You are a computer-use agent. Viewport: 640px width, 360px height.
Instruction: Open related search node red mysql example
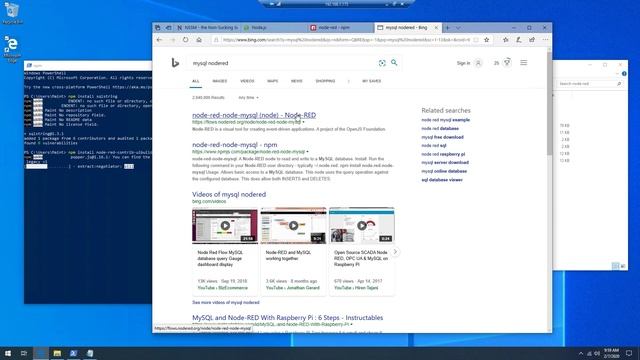445,120
